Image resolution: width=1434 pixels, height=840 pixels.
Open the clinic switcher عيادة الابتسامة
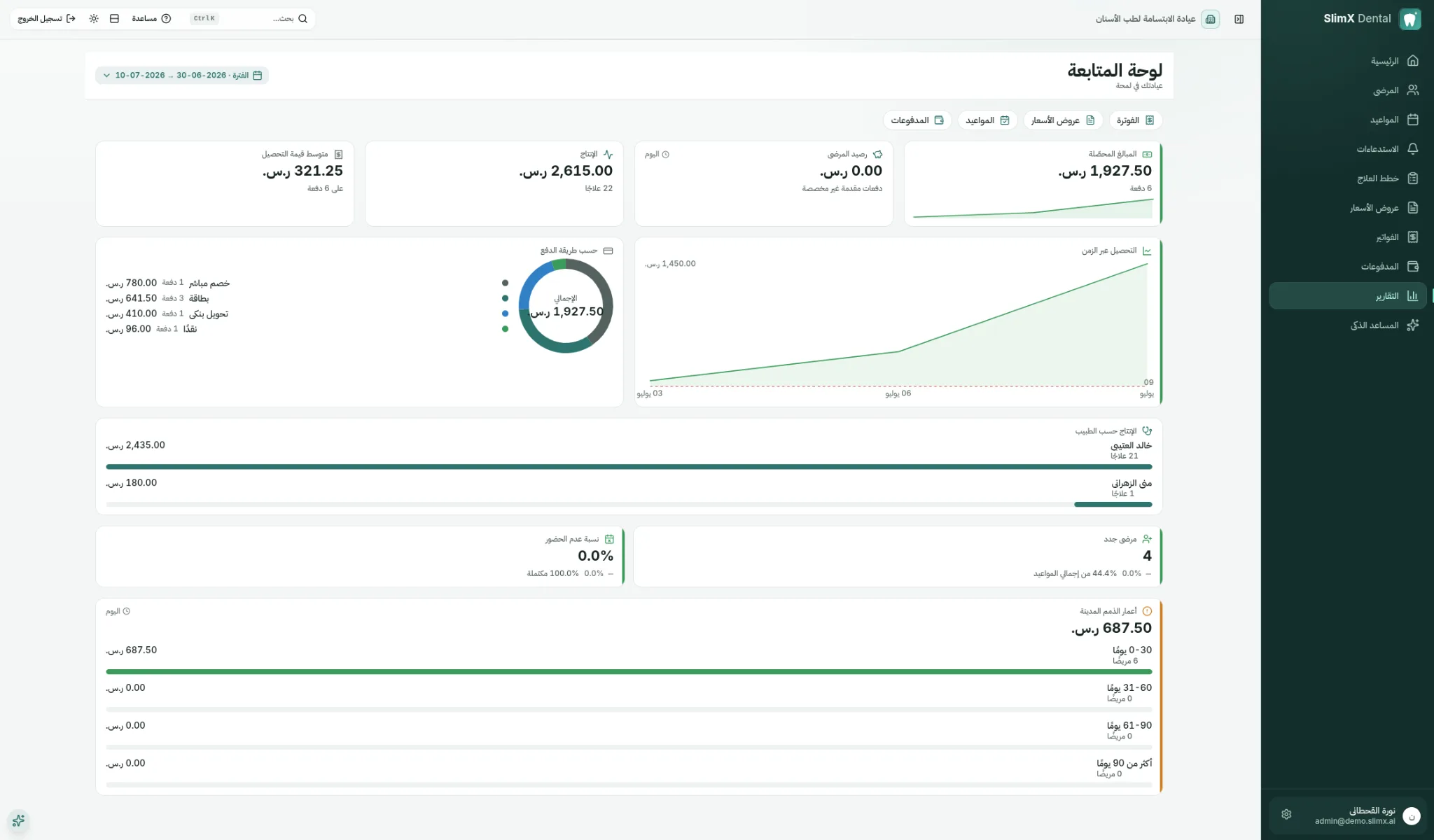[x=1157, y=19]
